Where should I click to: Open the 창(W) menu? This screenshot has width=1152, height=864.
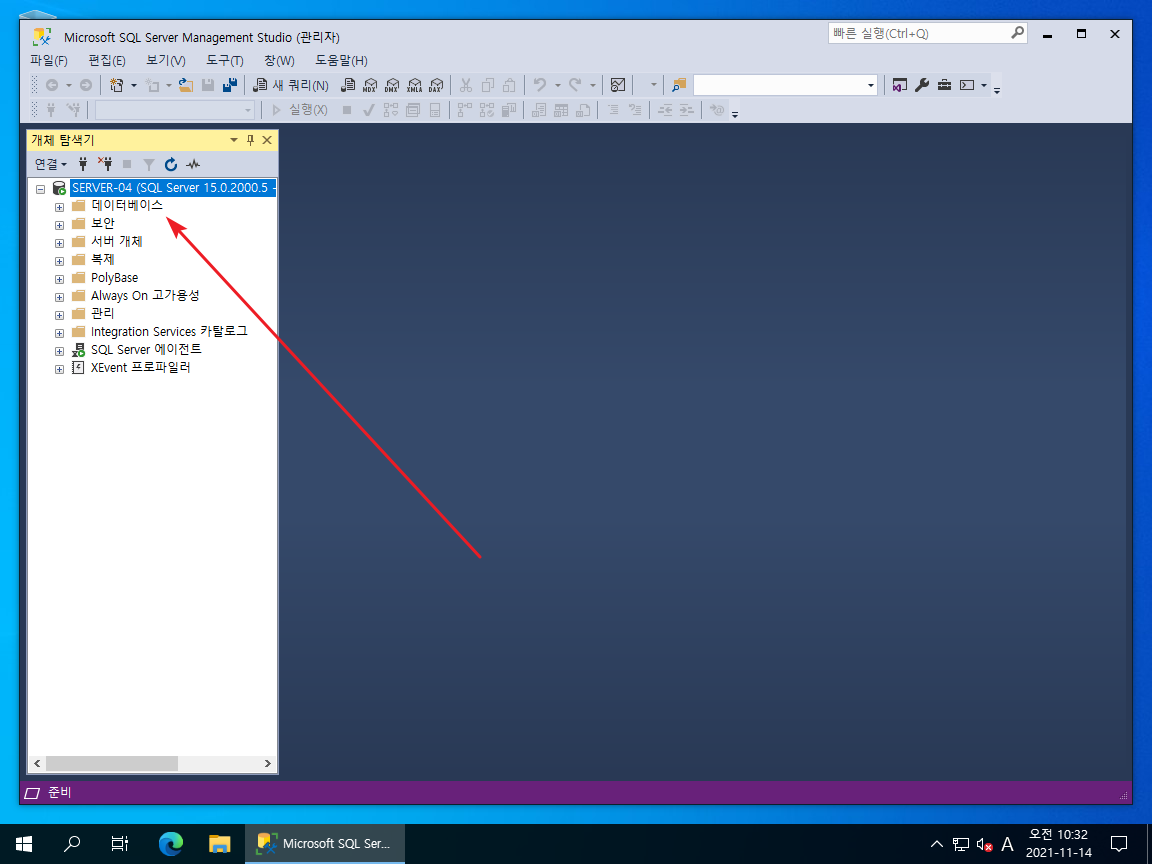(x=279, y=60)
